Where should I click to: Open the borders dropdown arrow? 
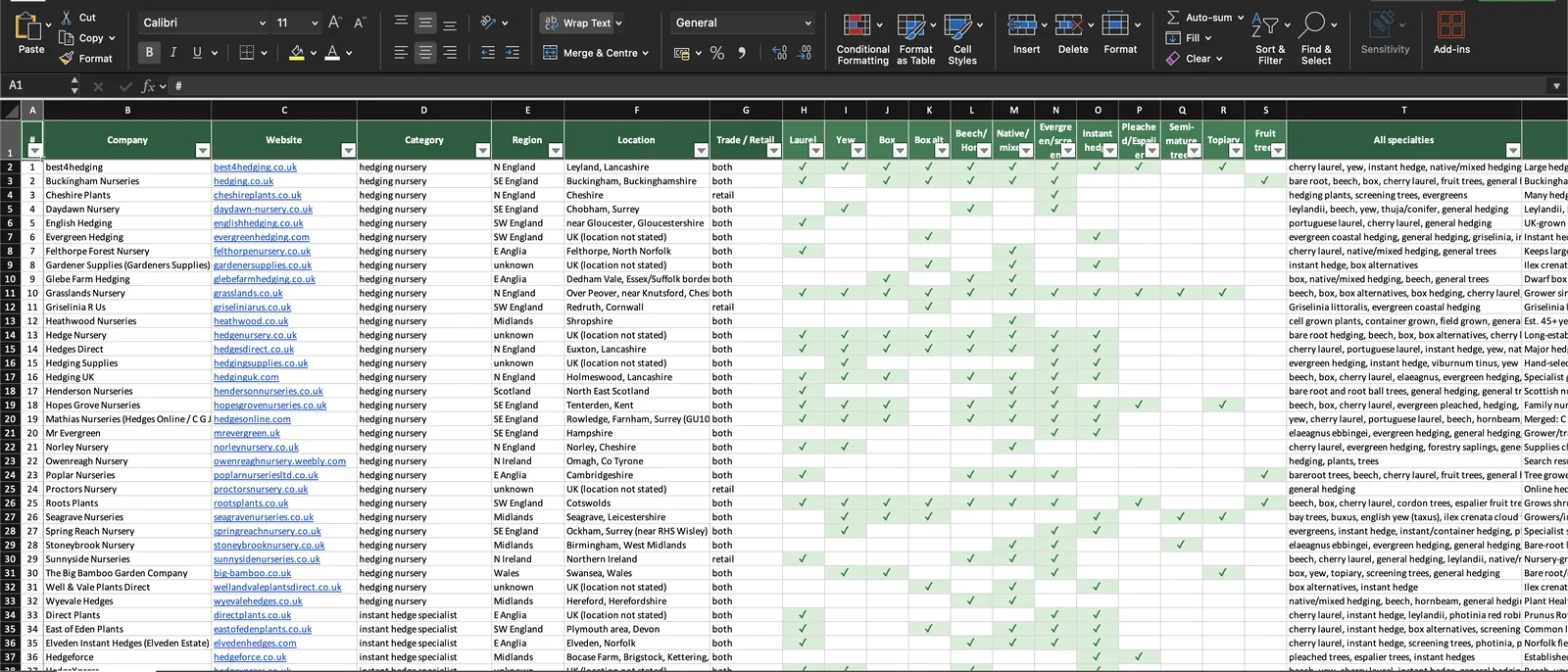[264, 53]
